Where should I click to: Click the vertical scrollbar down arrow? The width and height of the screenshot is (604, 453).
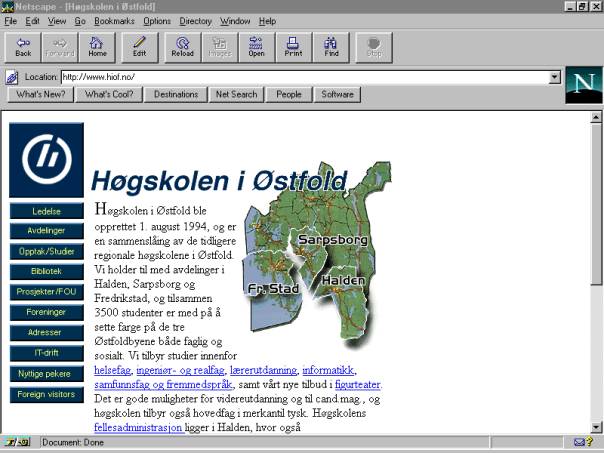(596, 427)
